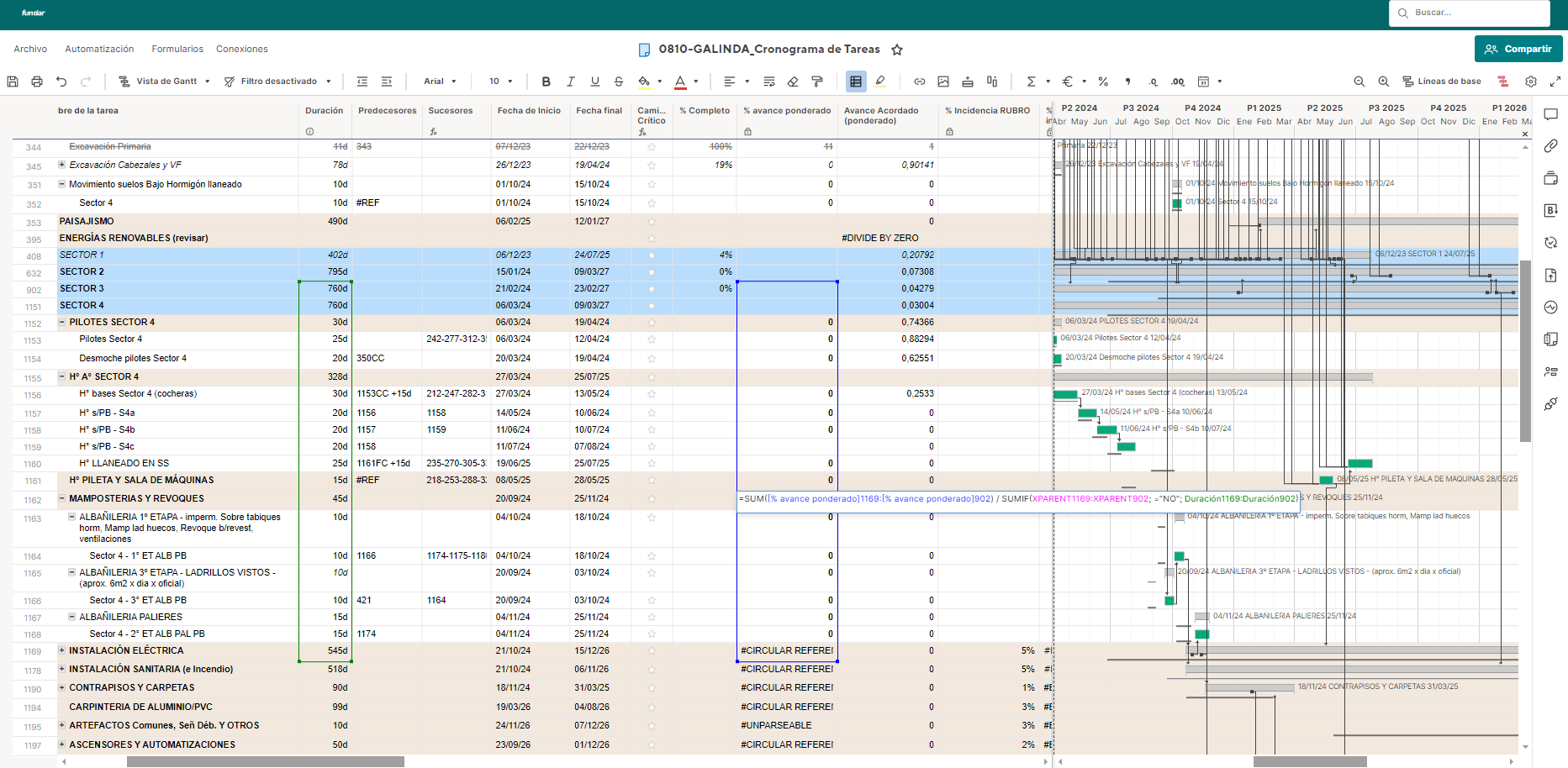Insert an image into the cell

pyautogui.click(x=943, y=82)
